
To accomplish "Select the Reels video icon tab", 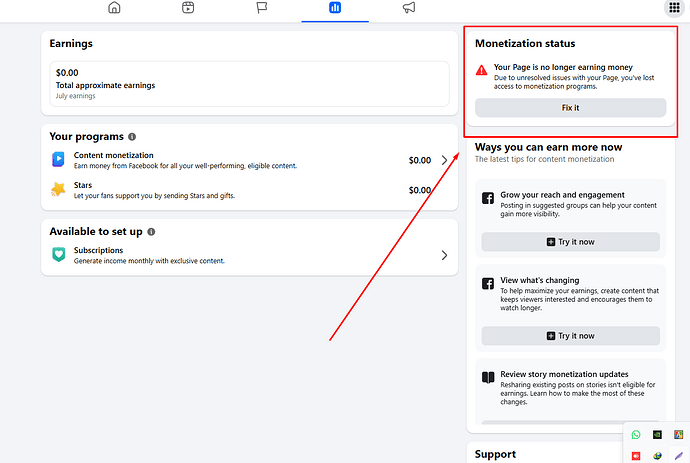I will pos(188,7).
